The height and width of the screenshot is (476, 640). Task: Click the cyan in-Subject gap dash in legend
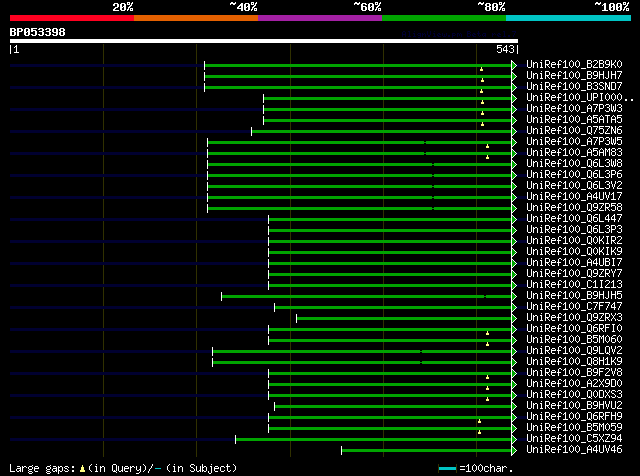(158, 469)
